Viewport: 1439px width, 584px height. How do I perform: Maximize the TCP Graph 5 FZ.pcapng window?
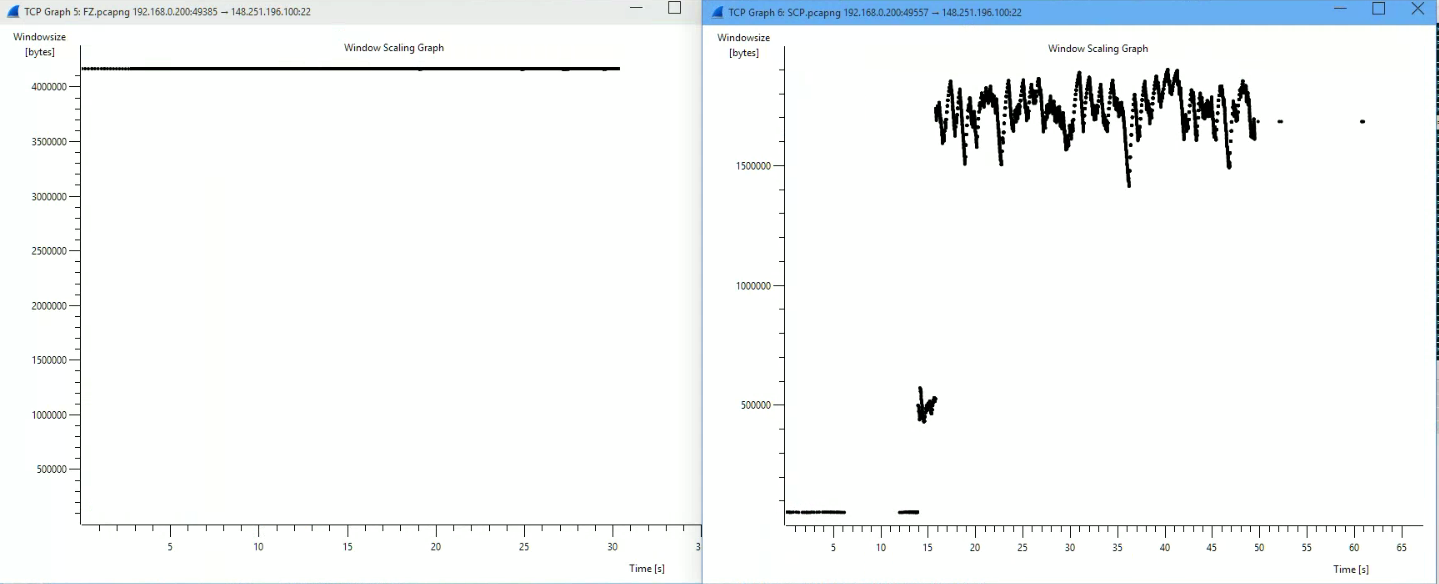pyautogui.click(x=674, y=8)
